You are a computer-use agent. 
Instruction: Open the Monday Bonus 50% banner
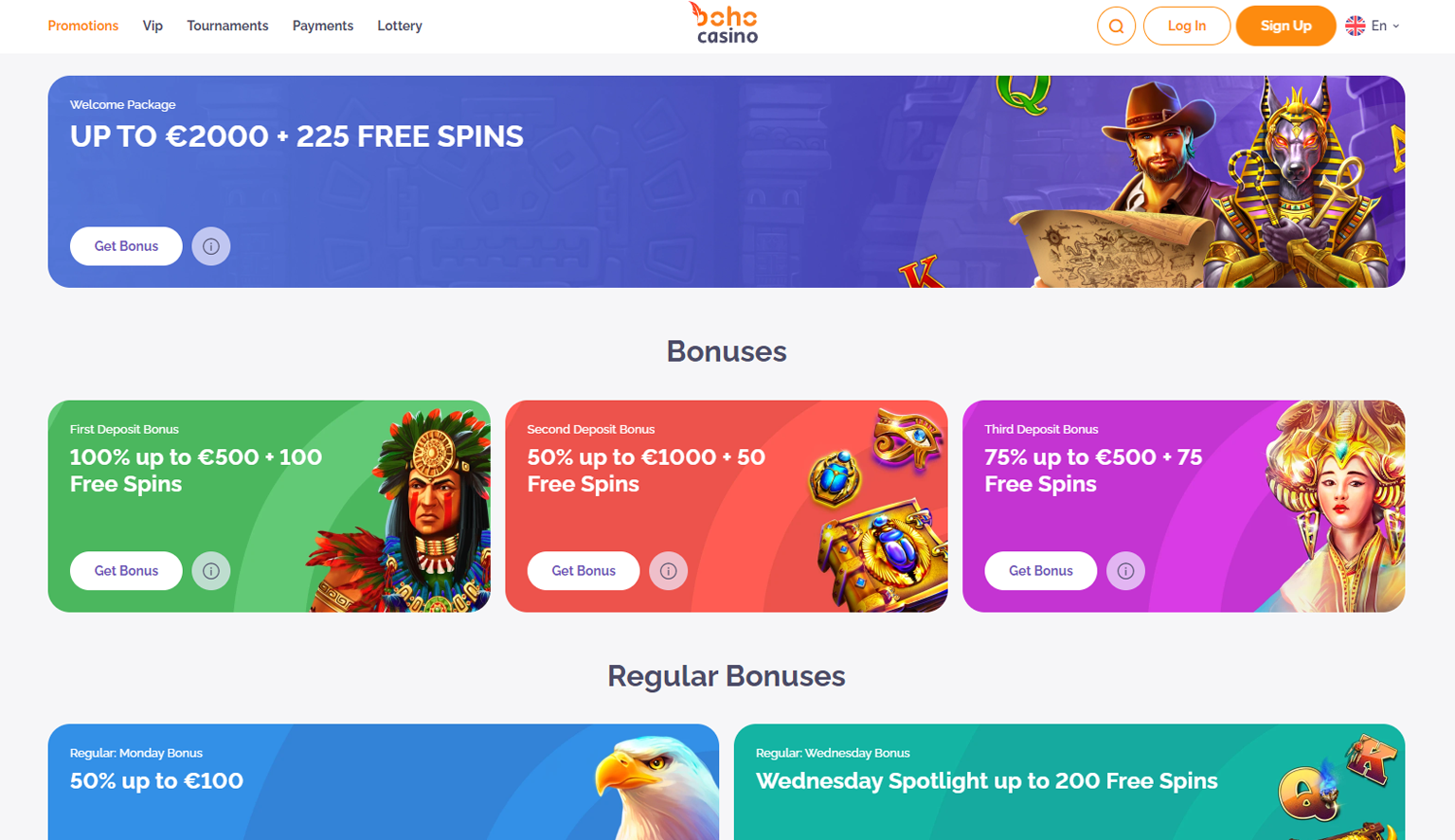[x=384, y=782]
